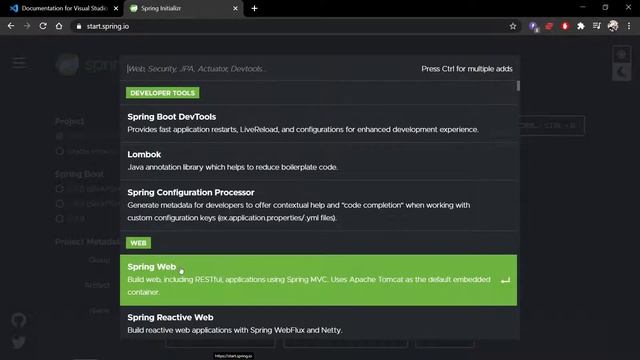
Task: Click the browser forward arrow
Action: click(x=27, y=26)
